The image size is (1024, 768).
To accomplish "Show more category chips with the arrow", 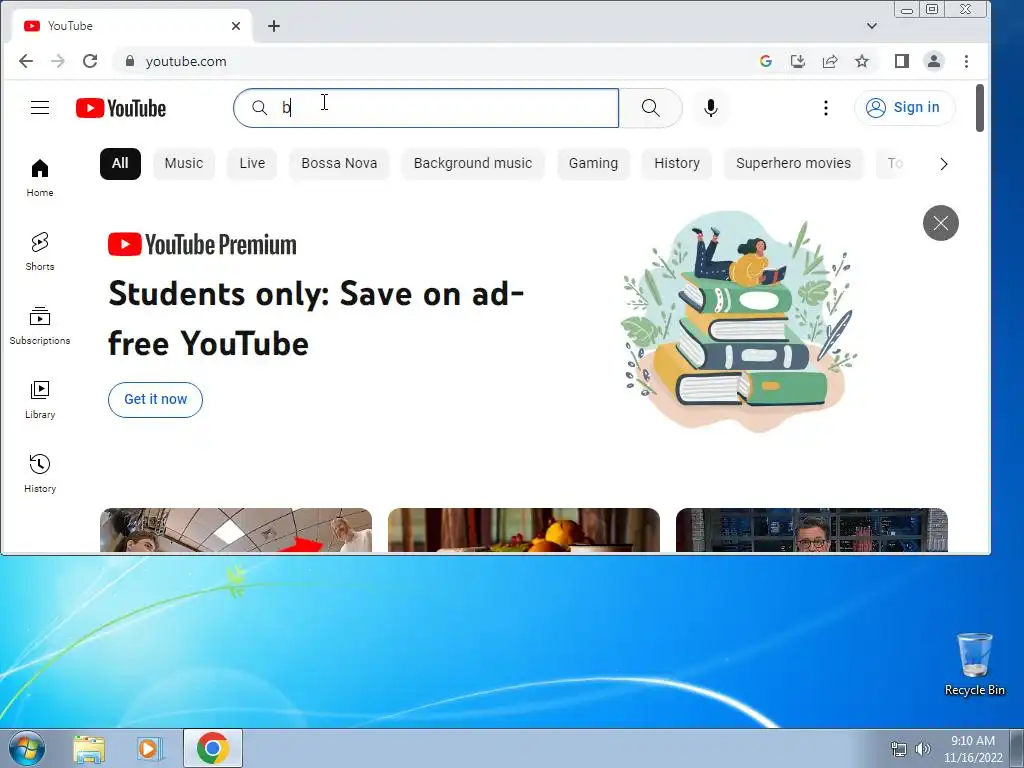I will (x=943, y=164).
